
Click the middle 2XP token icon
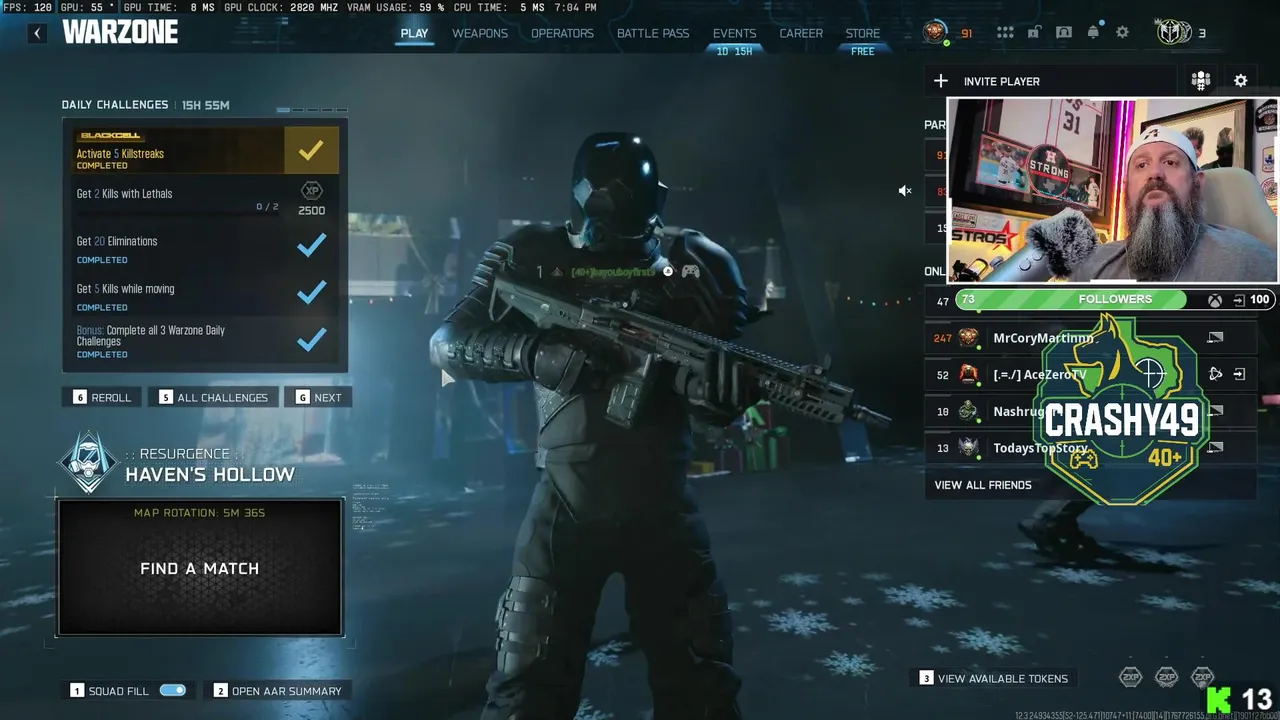[1166, 677]
